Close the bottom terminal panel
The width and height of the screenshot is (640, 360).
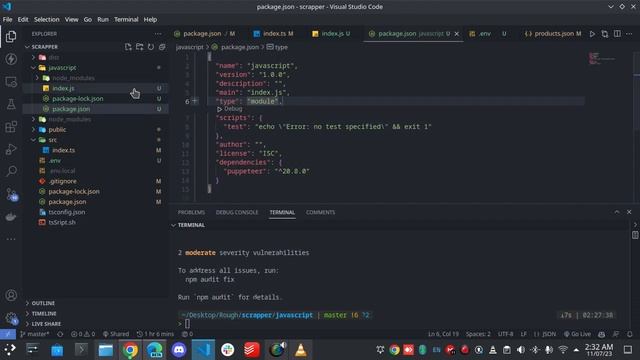coord(629,212)
